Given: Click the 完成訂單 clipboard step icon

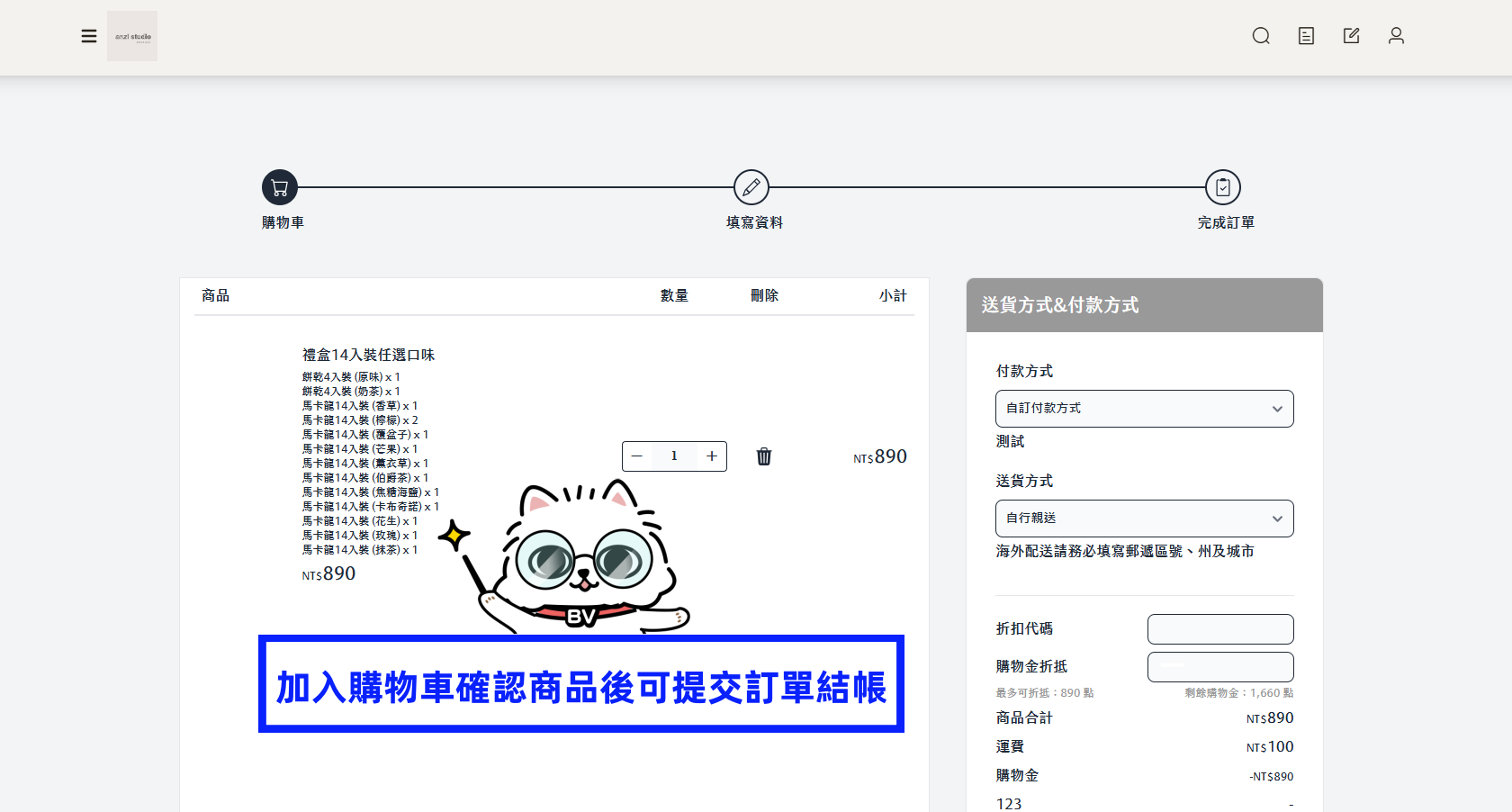Looking at the screenshot, I should (x=1223, y=187).
